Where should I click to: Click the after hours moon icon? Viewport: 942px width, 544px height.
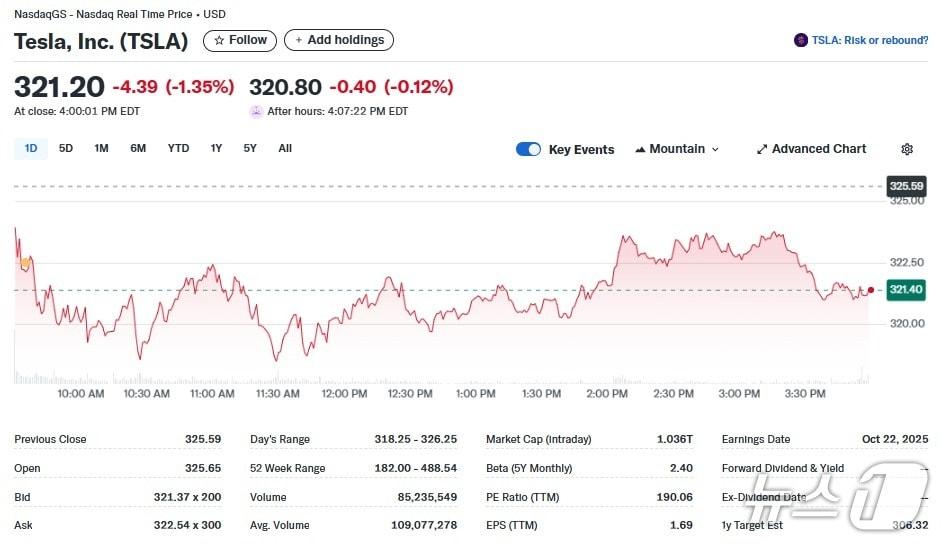[x=256, y=112]
